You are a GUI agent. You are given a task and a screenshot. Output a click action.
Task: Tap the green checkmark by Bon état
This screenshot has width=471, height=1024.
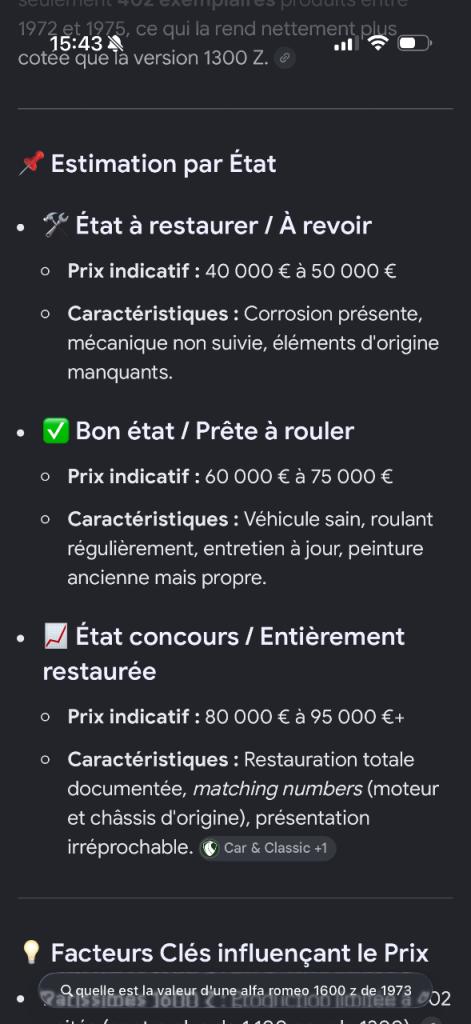click(x=56, y=431)
